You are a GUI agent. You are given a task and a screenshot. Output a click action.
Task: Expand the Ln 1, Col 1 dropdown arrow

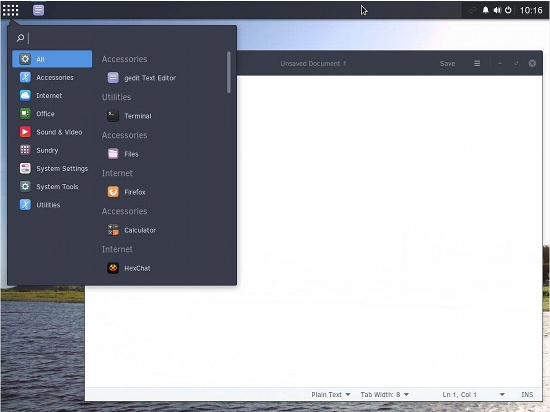pyautogui.click(x=502, y=394)
